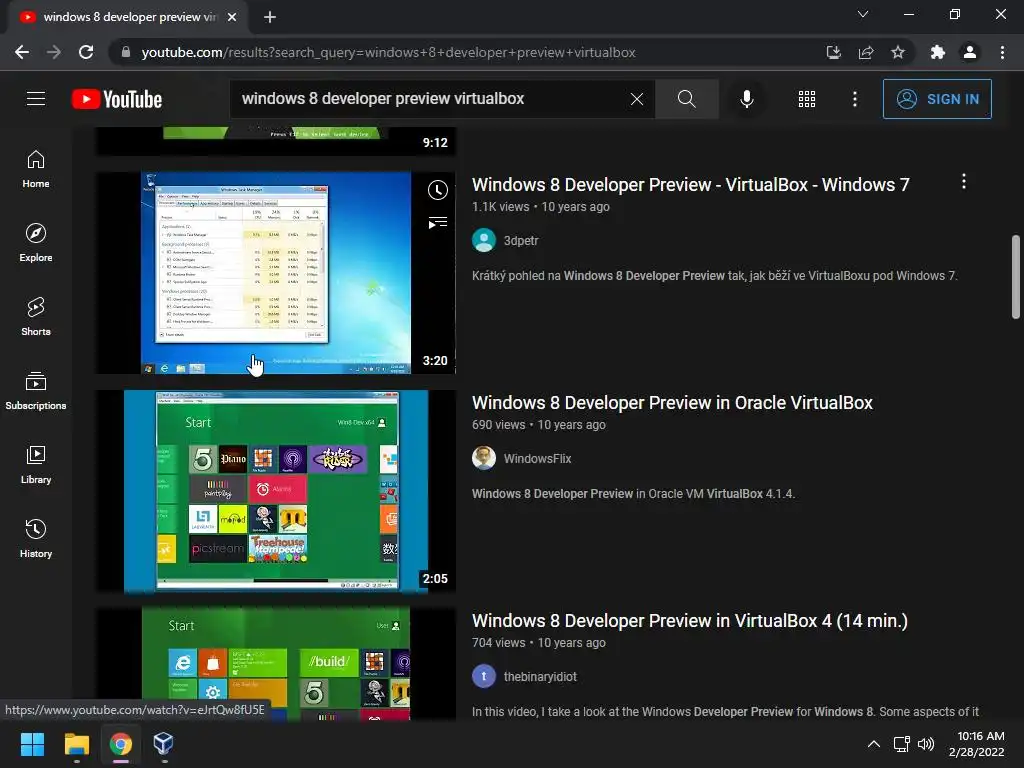Click the 2:05 Start screen video thumbnail
The image size is (1024, 768).
tap(276, 491)
